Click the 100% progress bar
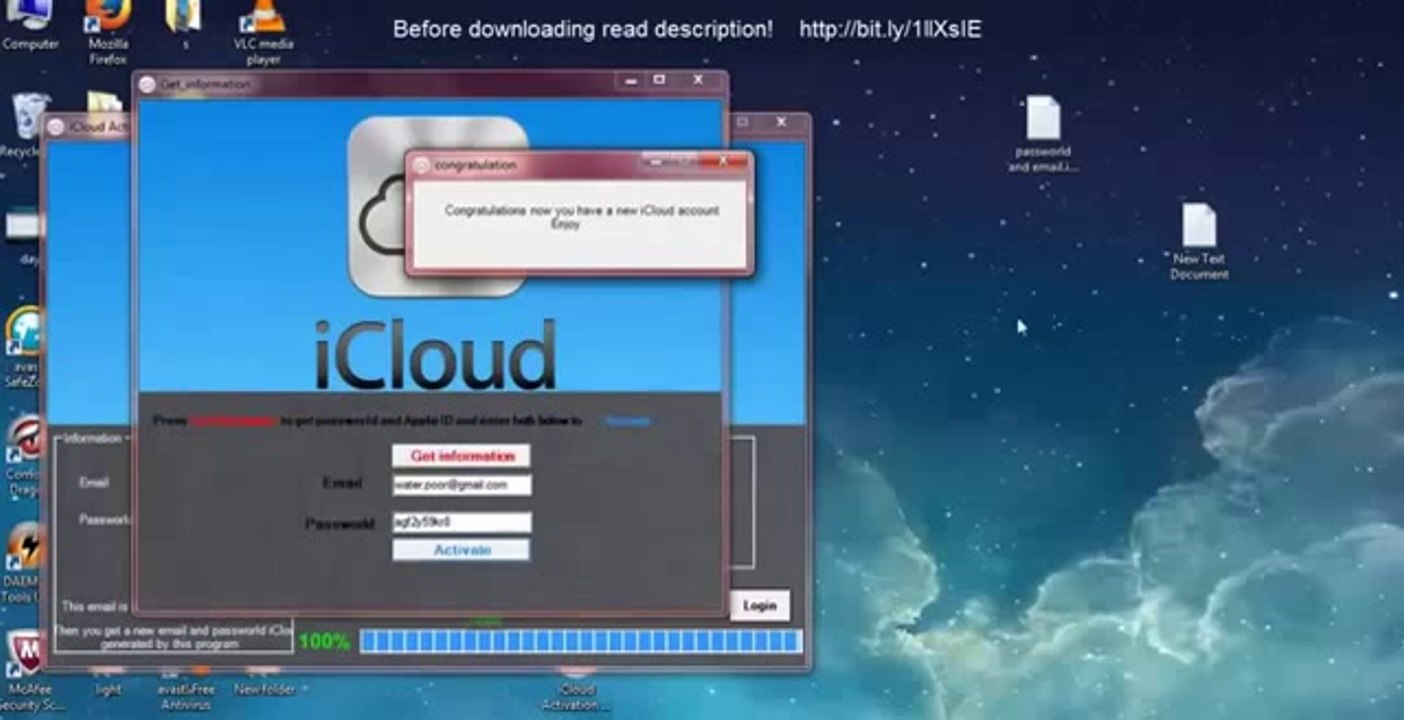Viewport: 1404px width, 720px height. pyautogui.click(x=580, y=641)
